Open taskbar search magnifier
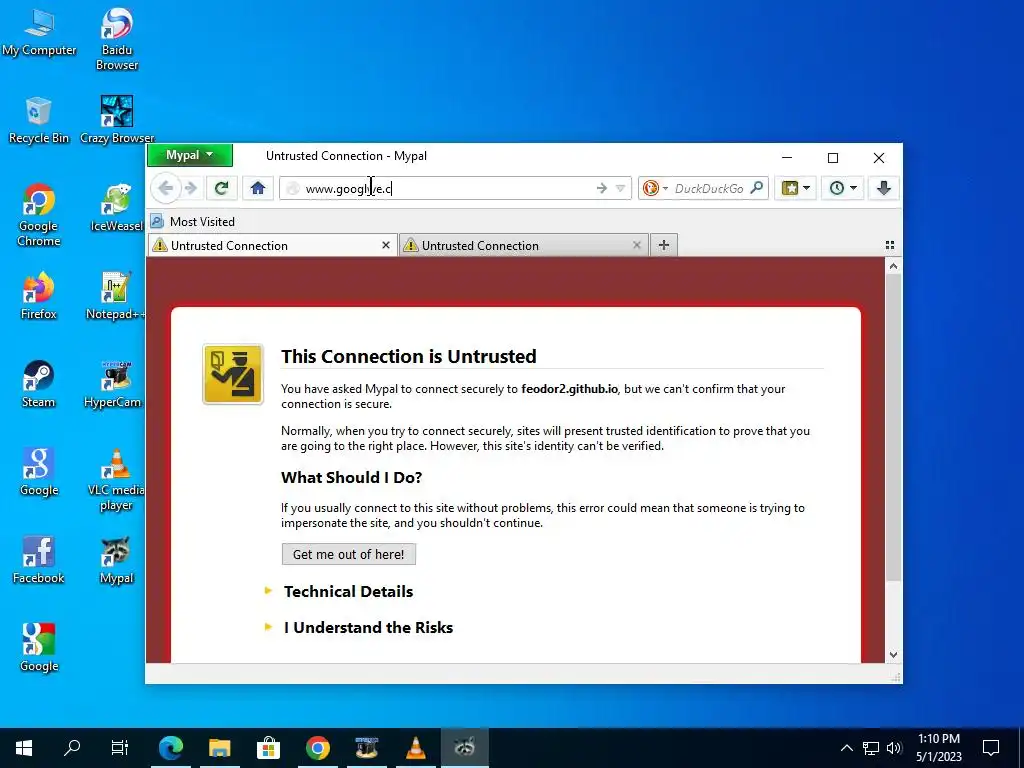 [x=72, y=747]
